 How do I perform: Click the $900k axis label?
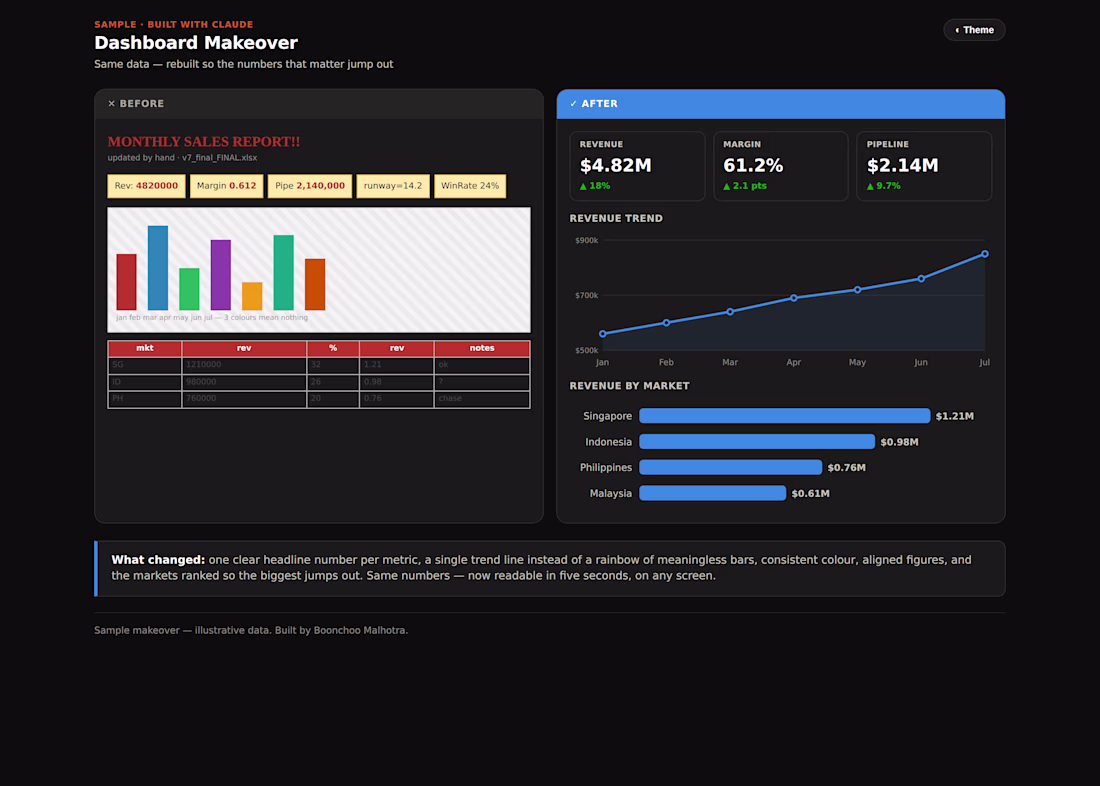click(586, 241)
